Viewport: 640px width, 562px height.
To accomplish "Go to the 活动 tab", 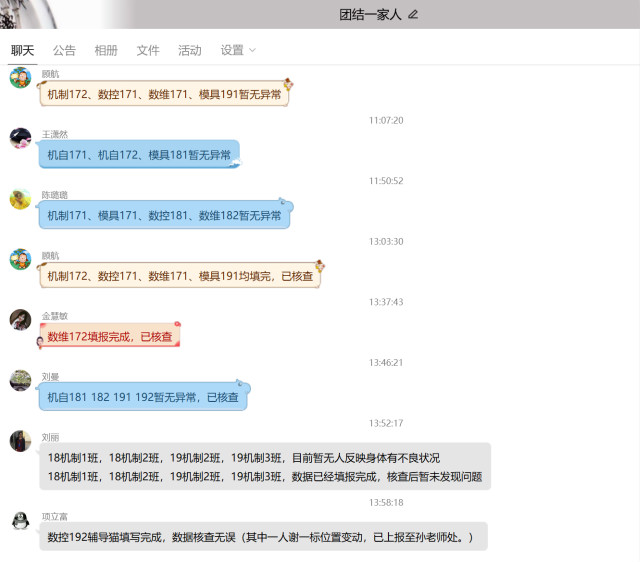I will [x=190, y=50].
